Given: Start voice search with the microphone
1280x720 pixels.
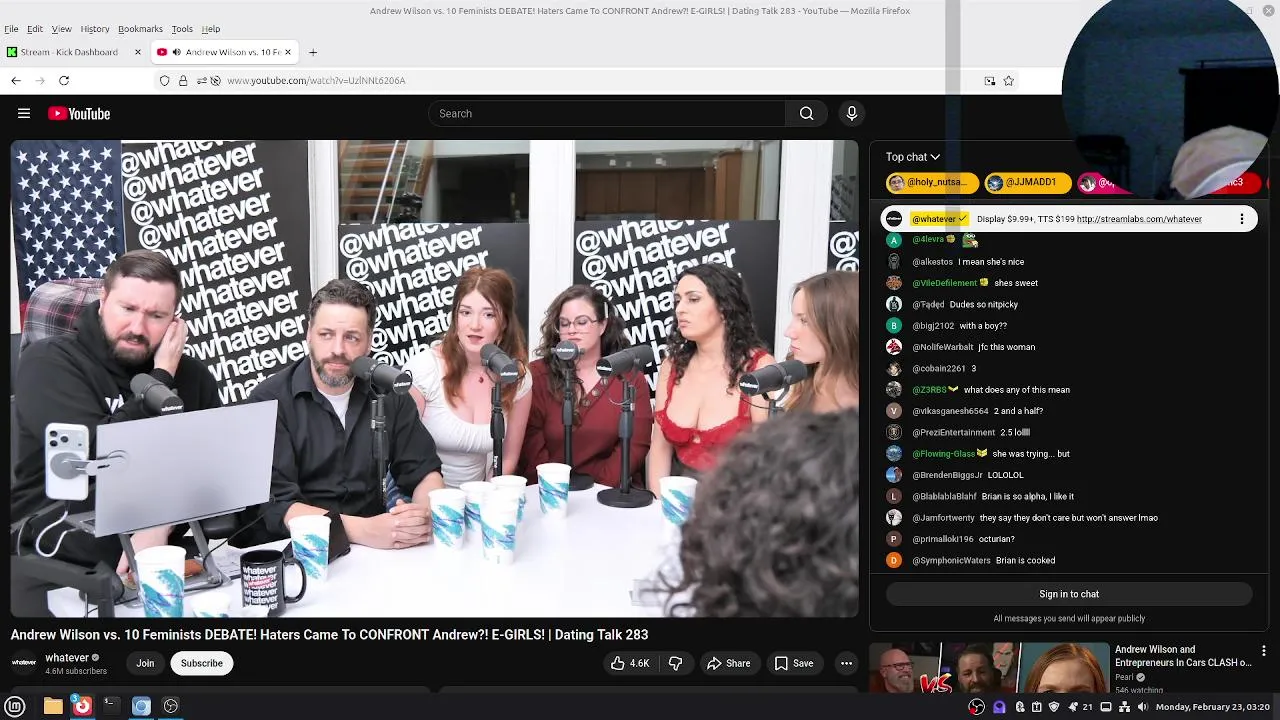Looking at the screenshot, I should click(852, 114).
